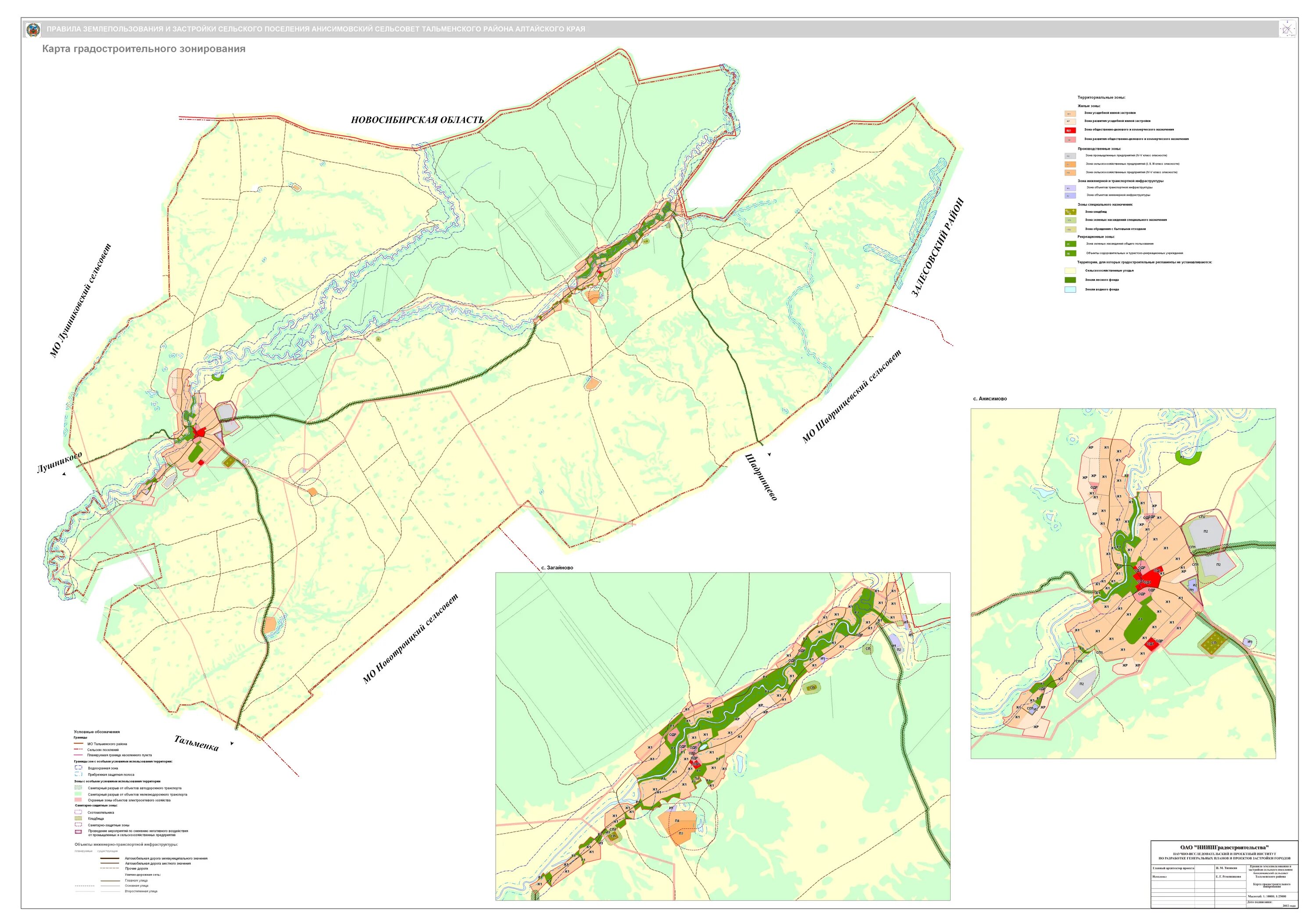Click the pink Зона развития общественно-делового swatch
The width and height of the screenshot is (1316, 924).
(1070, 139)
